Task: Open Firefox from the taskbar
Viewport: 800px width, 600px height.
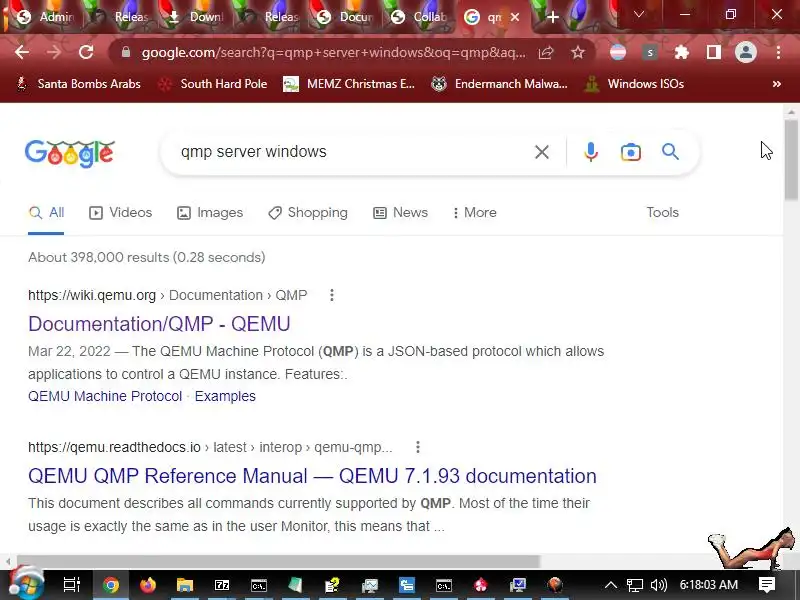Action: pos(147,585)
